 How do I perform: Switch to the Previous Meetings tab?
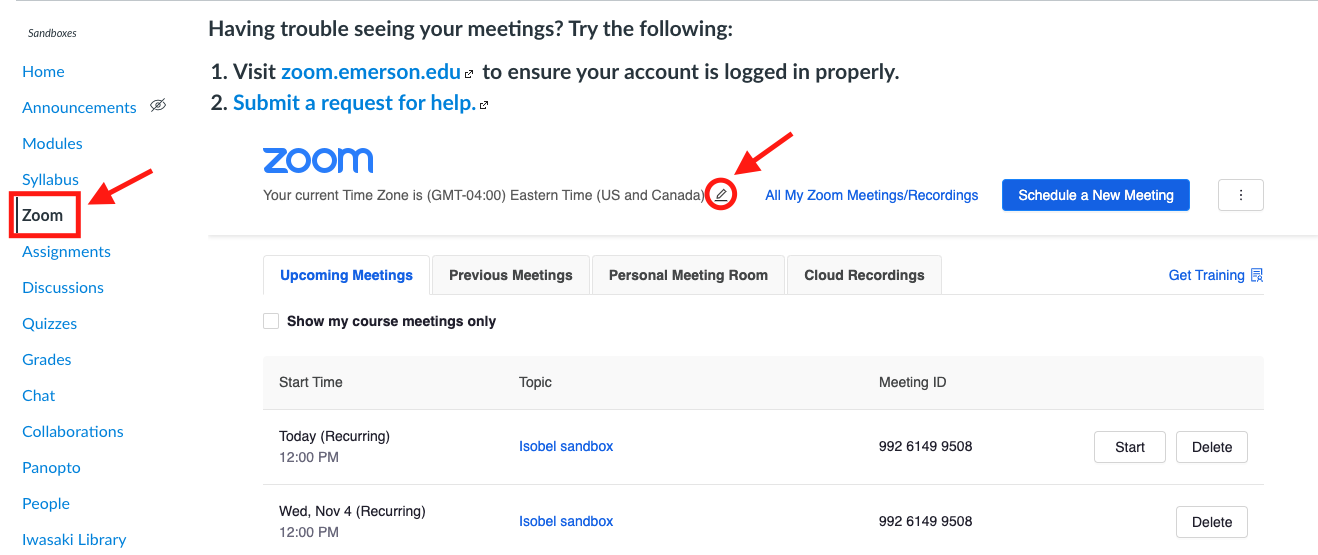click(x=510, y=275)
